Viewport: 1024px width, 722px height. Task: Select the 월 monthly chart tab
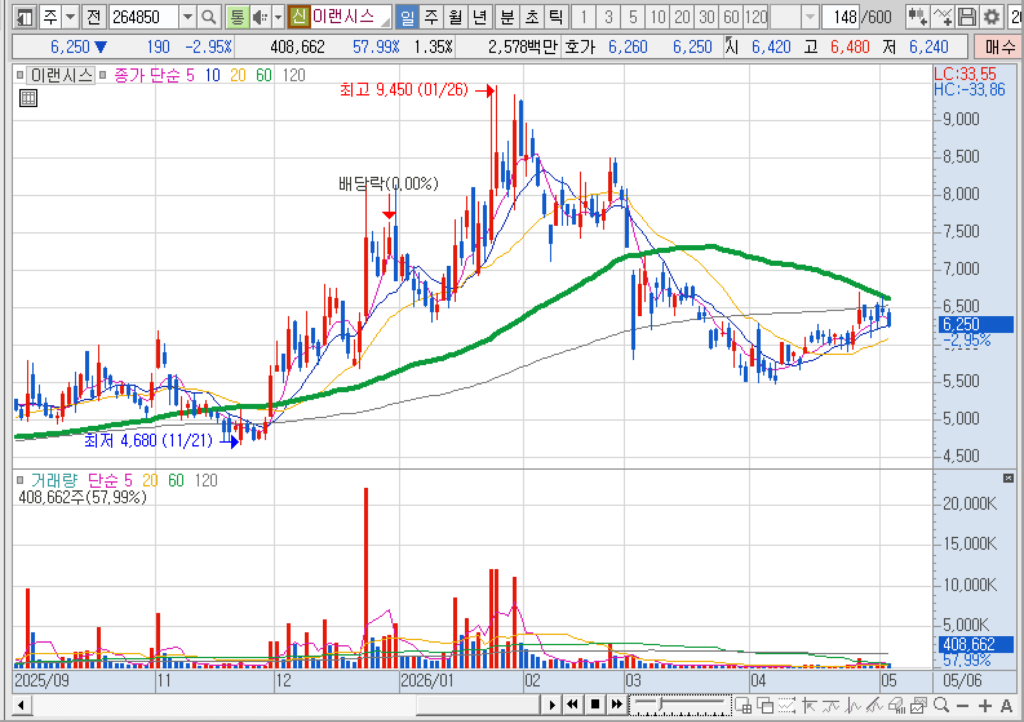(x=455, y=17)
